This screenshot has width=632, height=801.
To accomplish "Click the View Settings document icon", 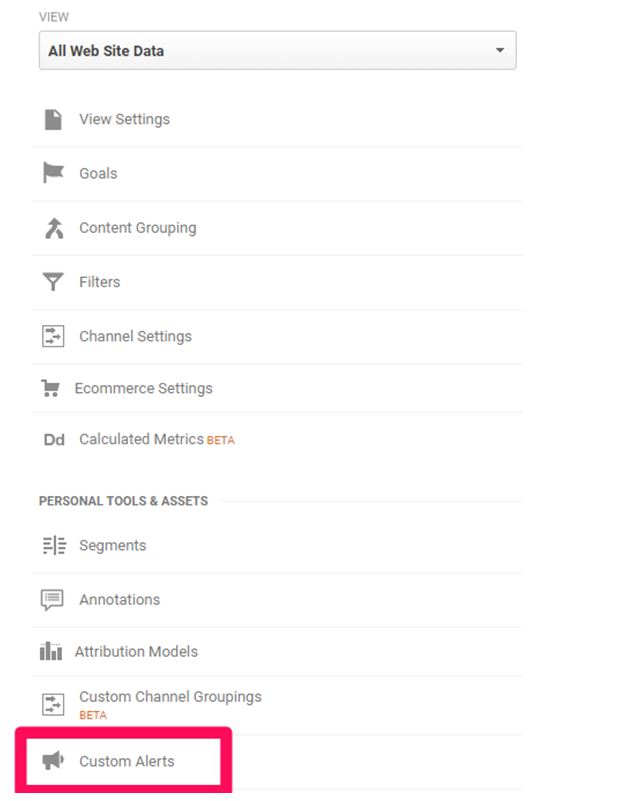I will [x=53, y=120].
